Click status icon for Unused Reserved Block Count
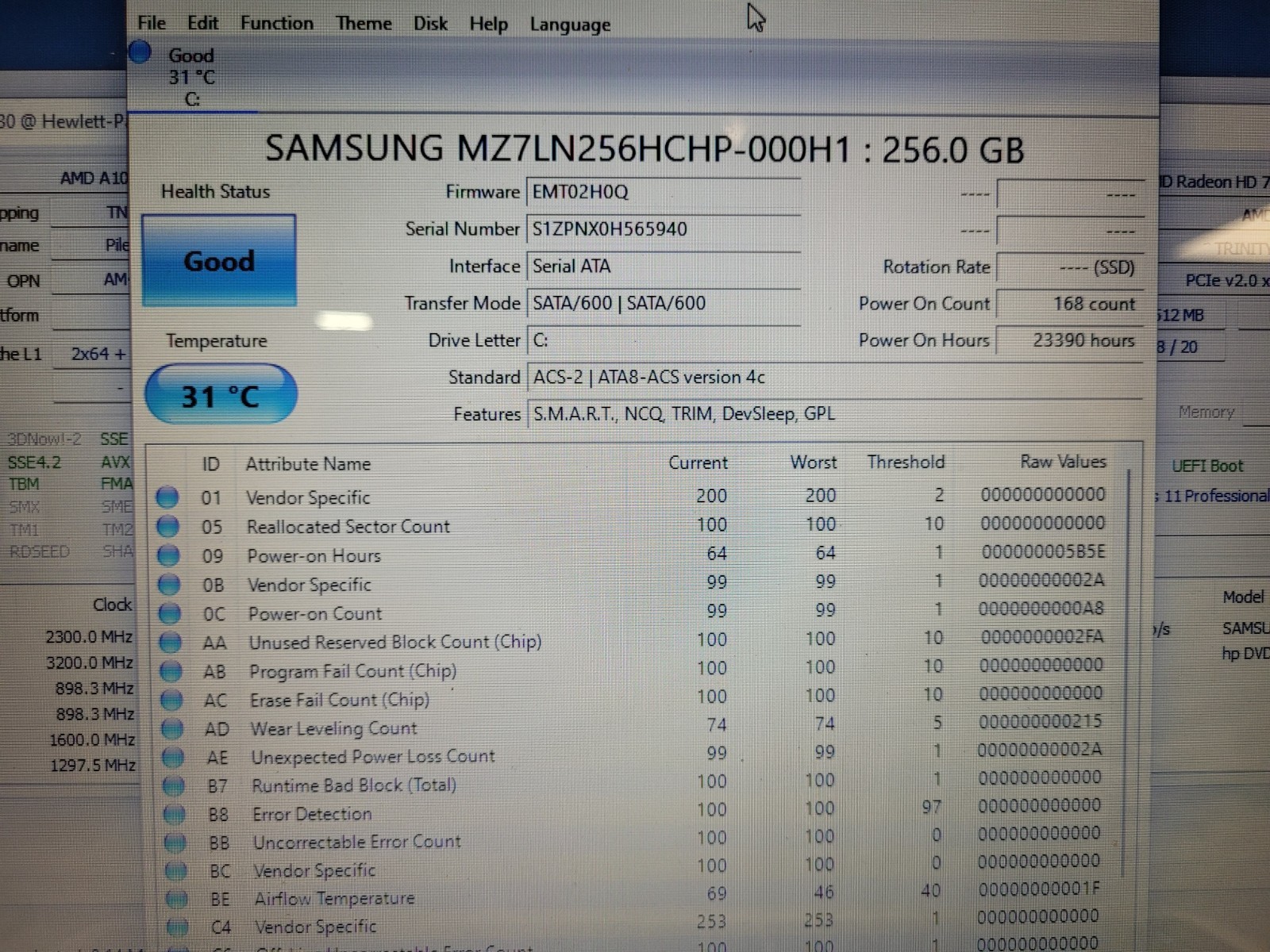Screen dimensions: 1270x952 click(171, 642)
